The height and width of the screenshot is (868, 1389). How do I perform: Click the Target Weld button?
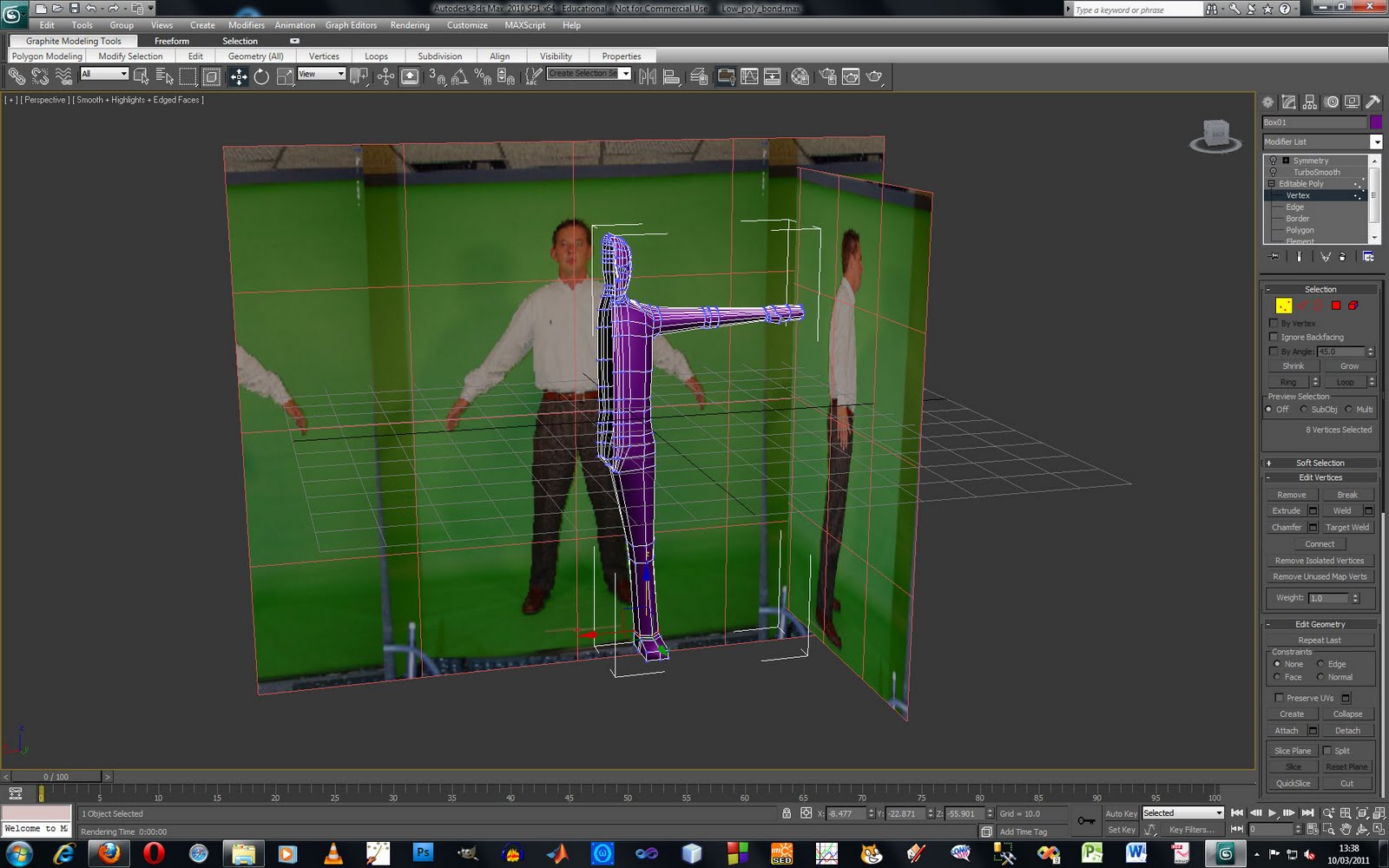(1346, 527)
